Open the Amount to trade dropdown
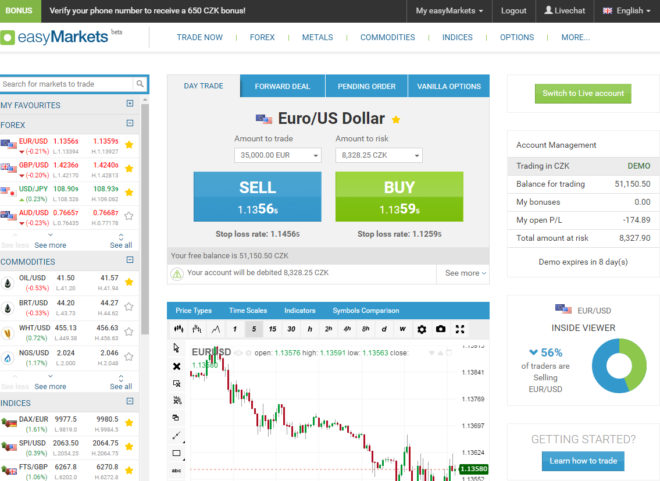 point(278,155)
